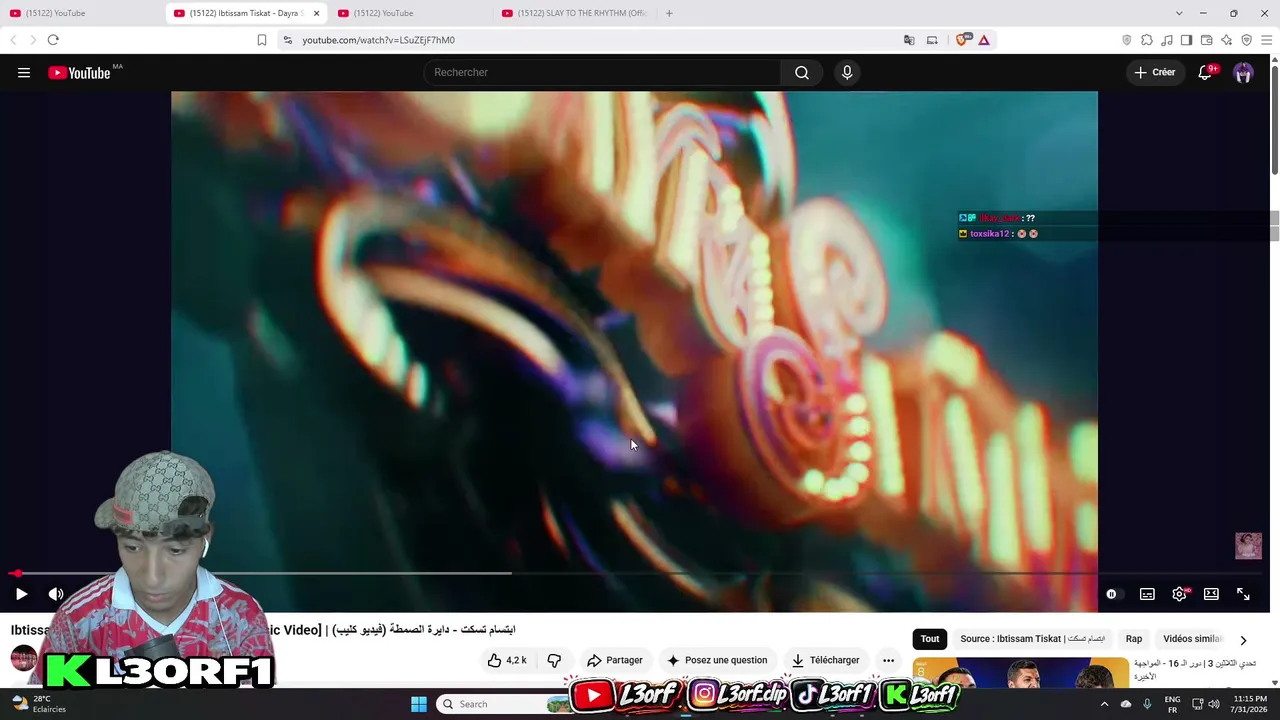
Task: Switch to SLAY TO THE RHYTHM tab
Action: tap(574, 13)
